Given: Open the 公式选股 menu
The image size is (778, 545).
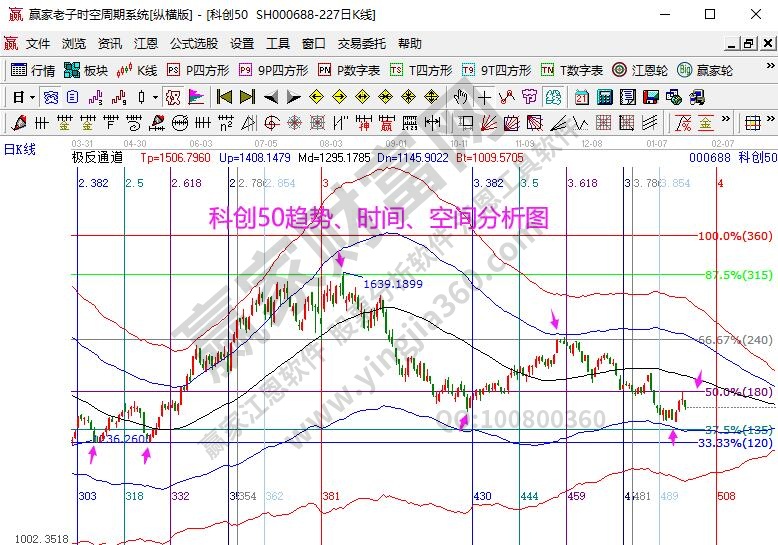Looking at the screenshot, I should (x=193, y=44).
